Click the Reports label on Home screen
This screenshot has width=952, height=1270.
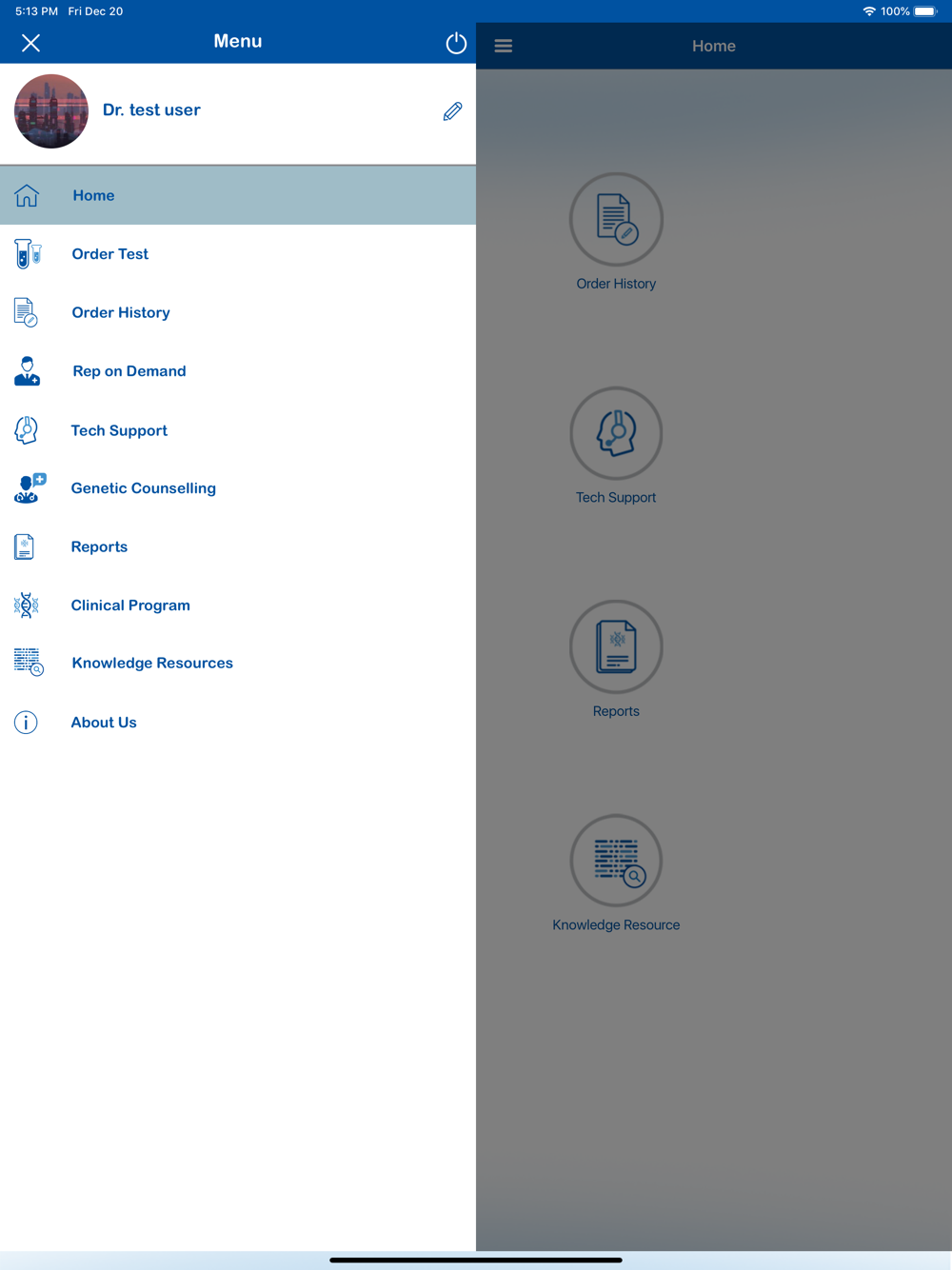[x=616, y=711]
